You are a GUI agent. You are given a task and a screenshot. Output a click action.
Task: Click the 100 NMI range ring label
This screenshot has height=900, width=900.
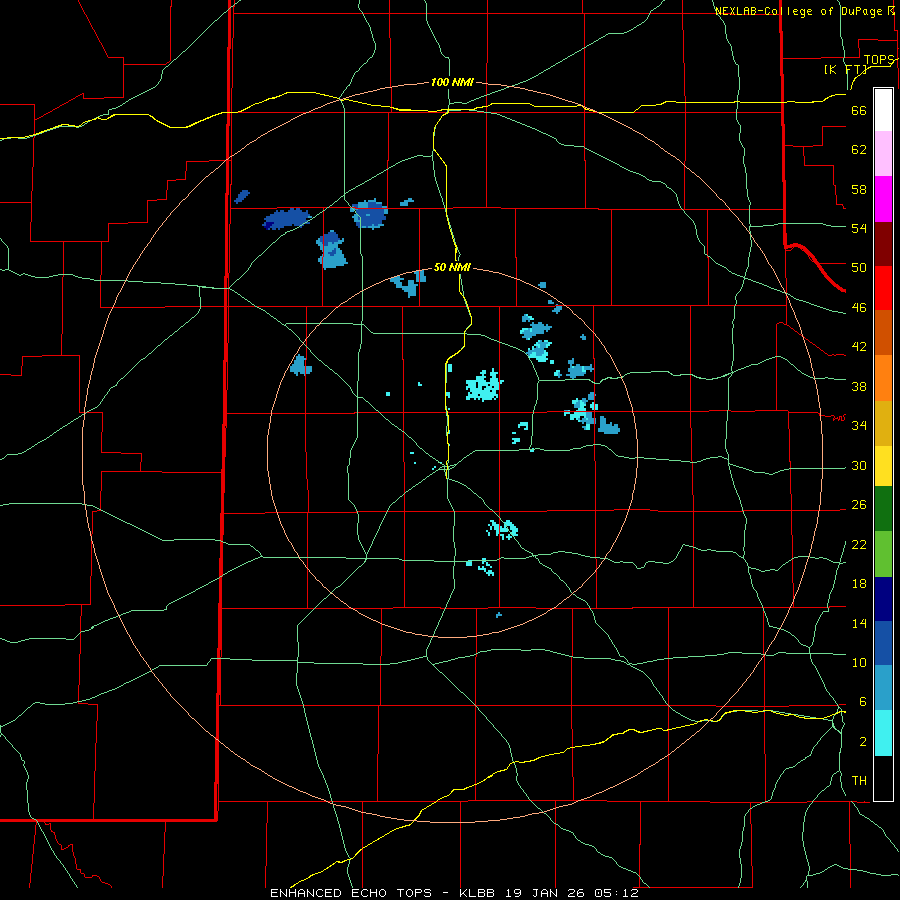click(452, 83)
